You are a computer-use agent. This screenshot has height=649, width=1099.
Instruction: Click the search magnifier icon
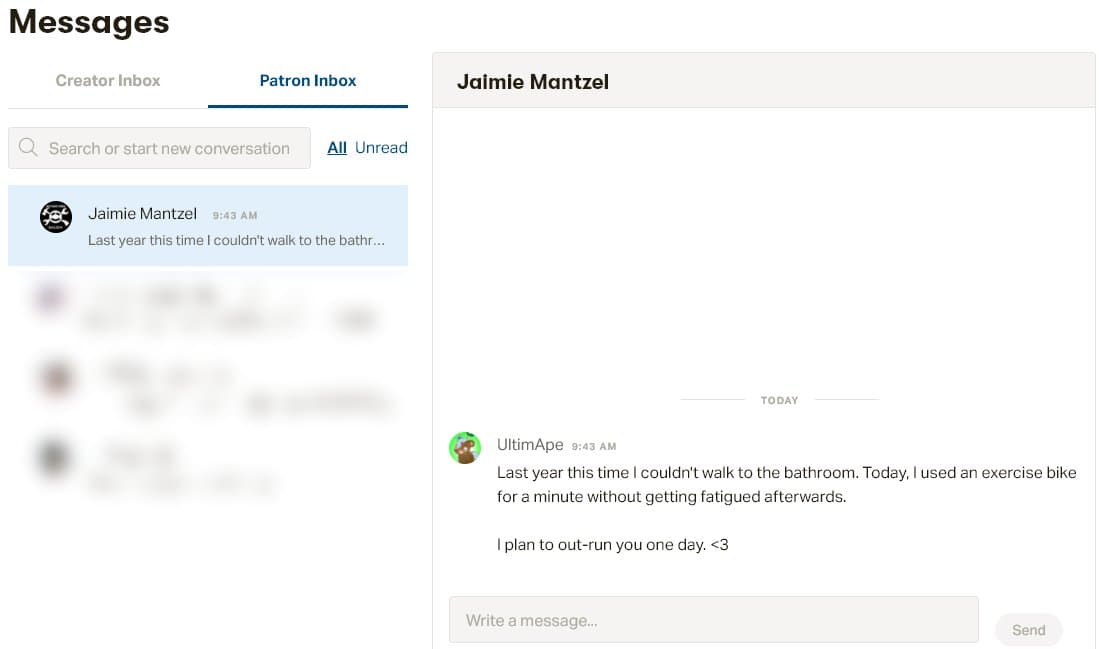coord(27,148)
